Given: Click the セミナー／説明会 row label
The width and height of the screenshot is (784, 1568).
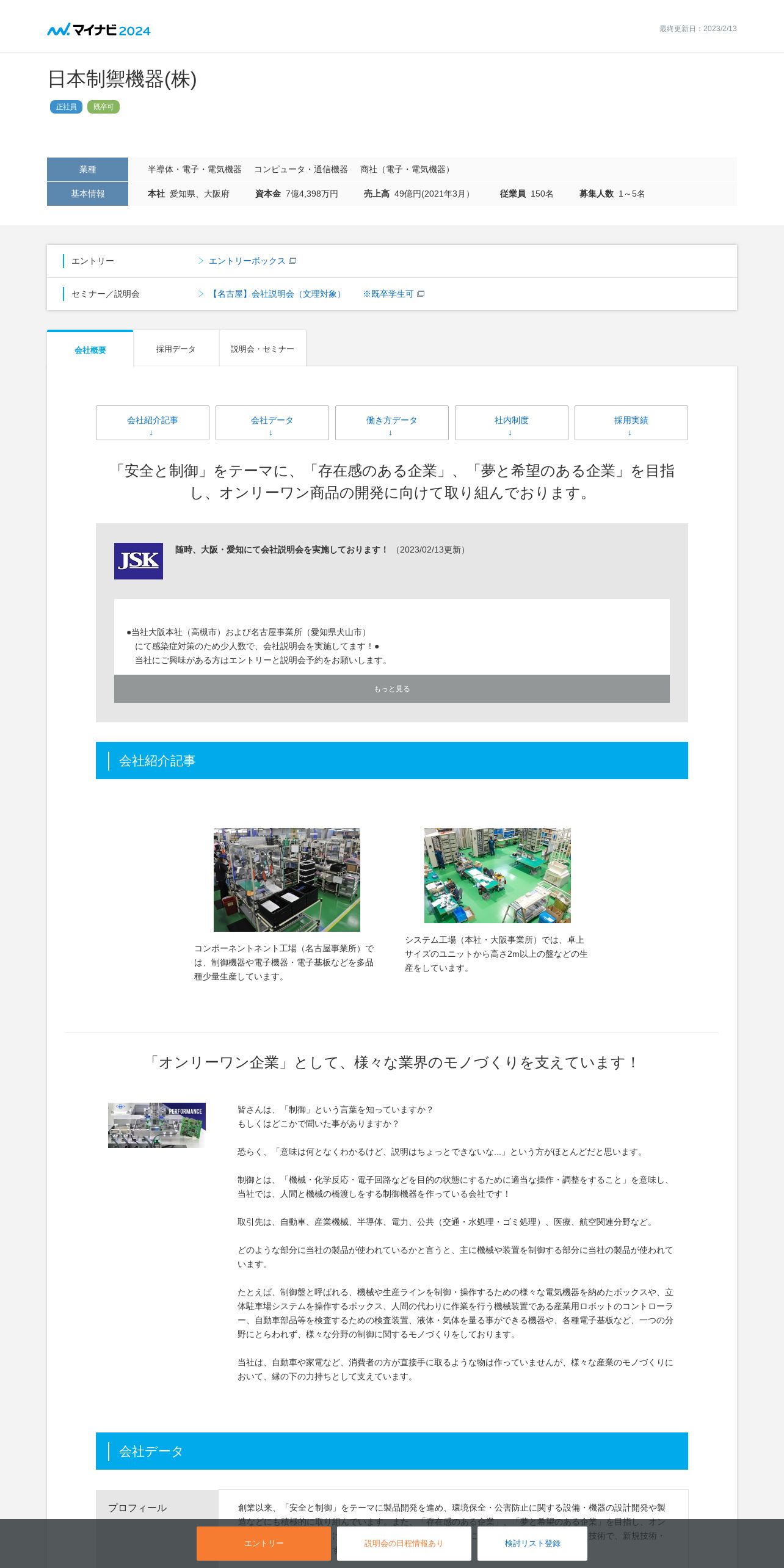Looking at the screenshot, I should pyautogui.click(x=106, y=294).
